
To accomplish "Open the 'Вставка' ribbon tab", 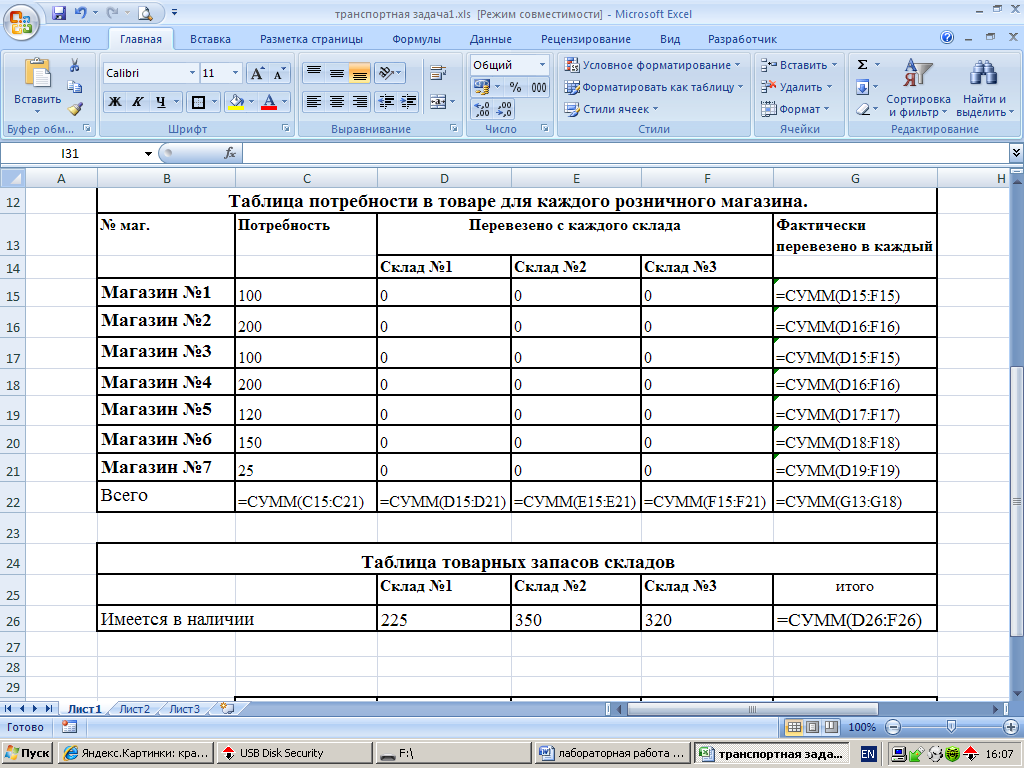I will click(x=210, y=39).
